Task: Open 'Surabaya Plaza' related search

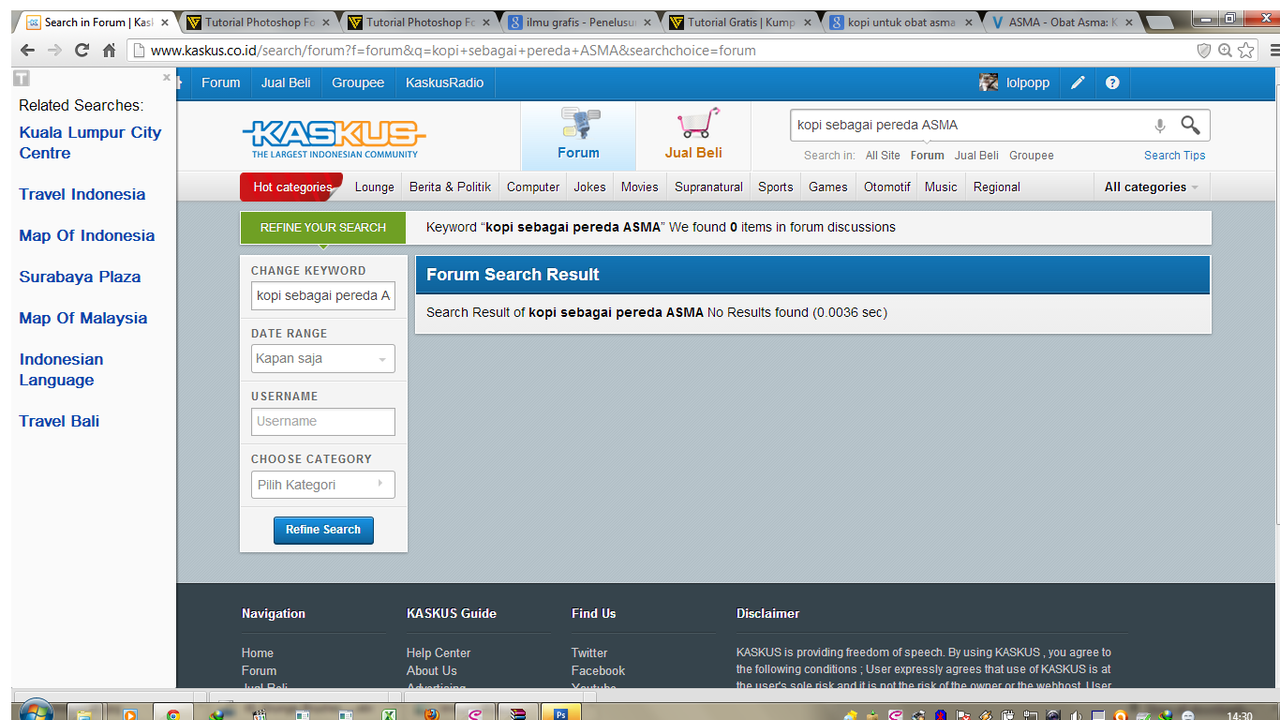Action: [x=80, y=277]
